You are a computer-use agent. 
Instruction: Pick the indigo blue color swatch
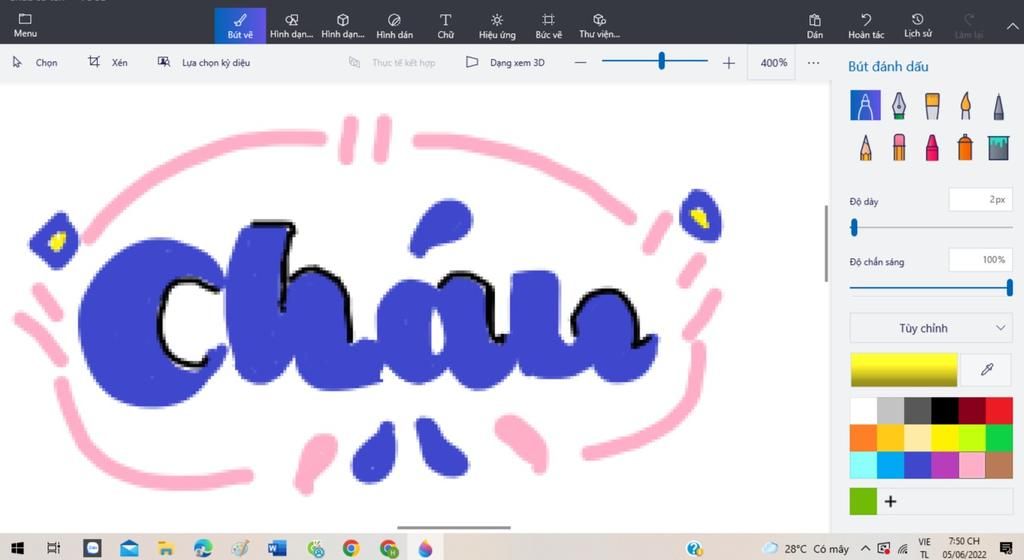(918, 465)
